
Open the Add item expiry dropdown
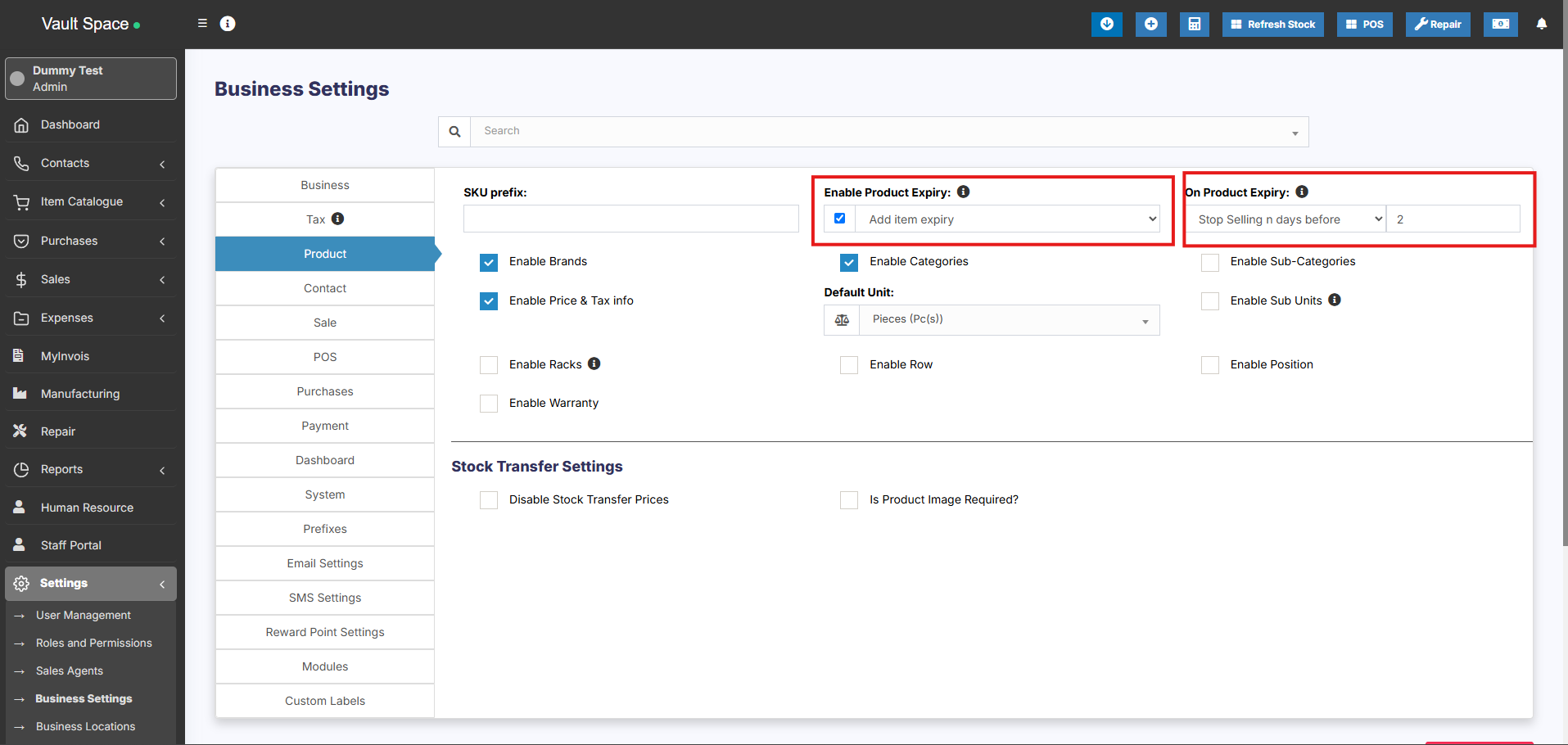[x=1007, y=219]
